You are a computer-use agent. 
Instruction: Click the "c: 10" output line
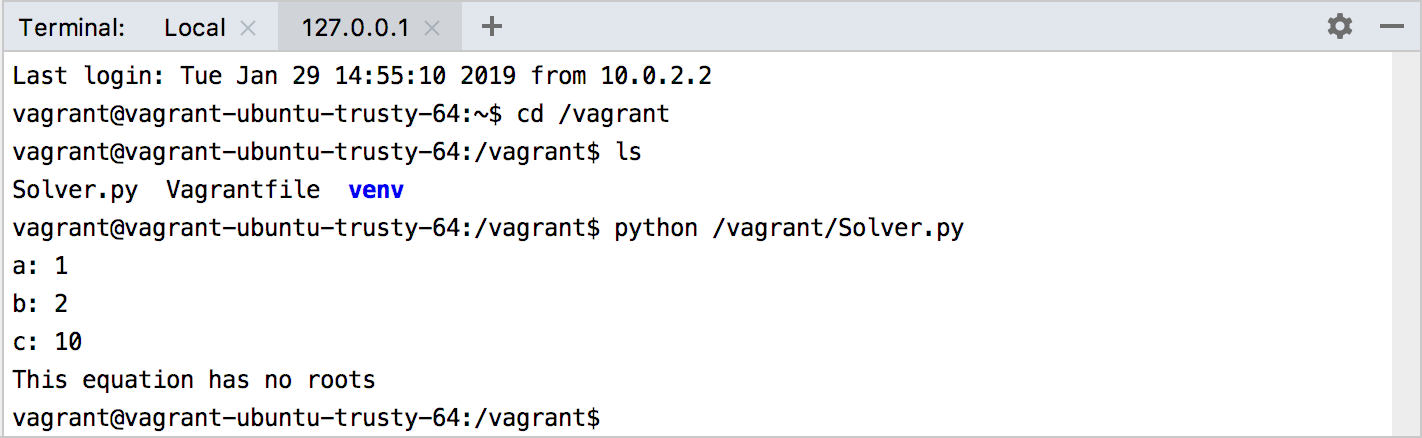coord(47,342)
